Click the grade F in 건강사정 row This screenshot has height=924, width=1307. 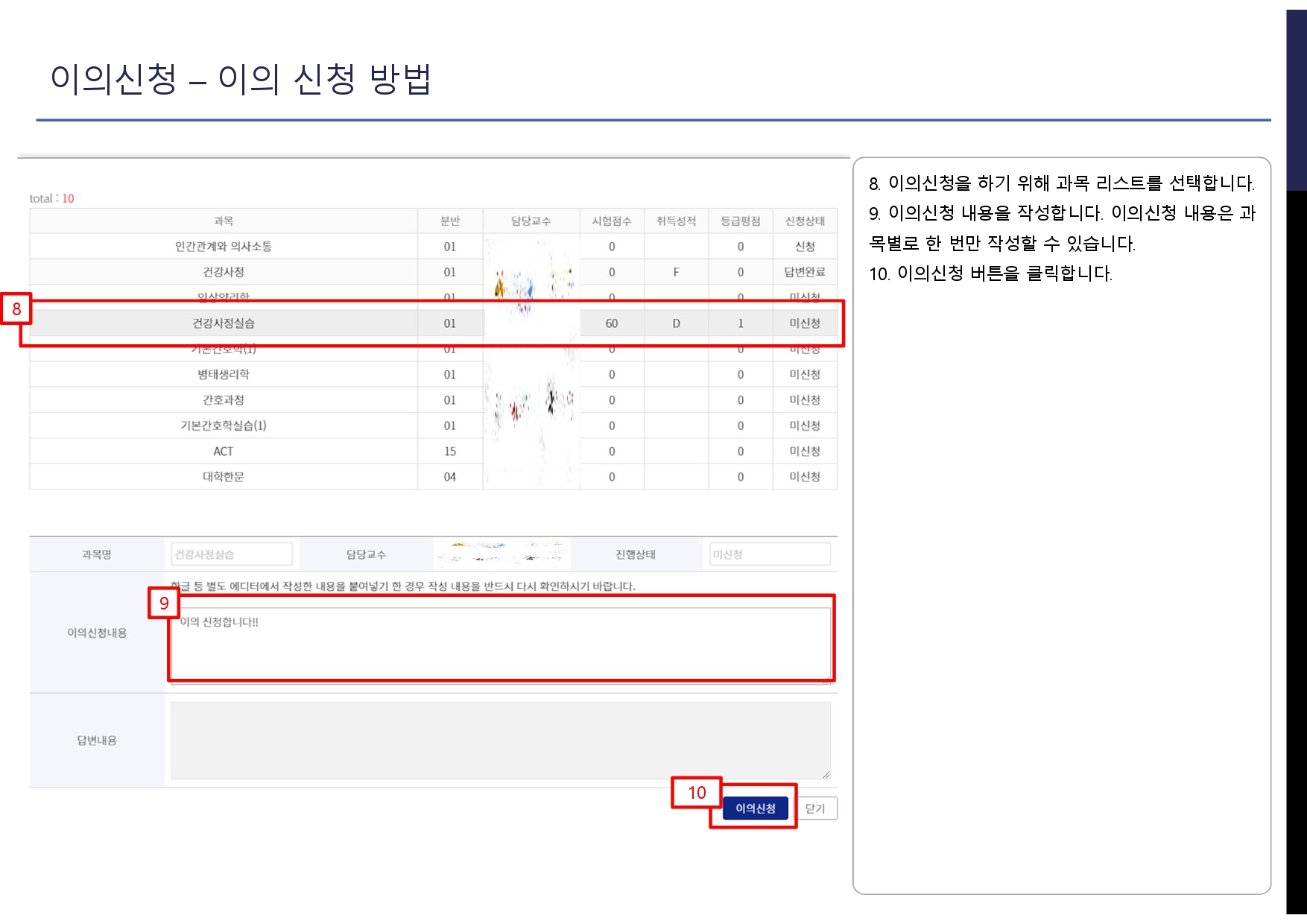tap(676, 272)
